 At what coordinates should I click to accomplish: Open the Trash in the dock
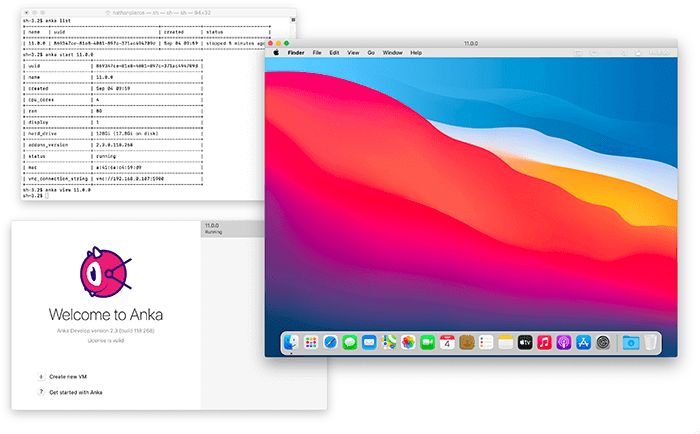click(x=650, y=342)
